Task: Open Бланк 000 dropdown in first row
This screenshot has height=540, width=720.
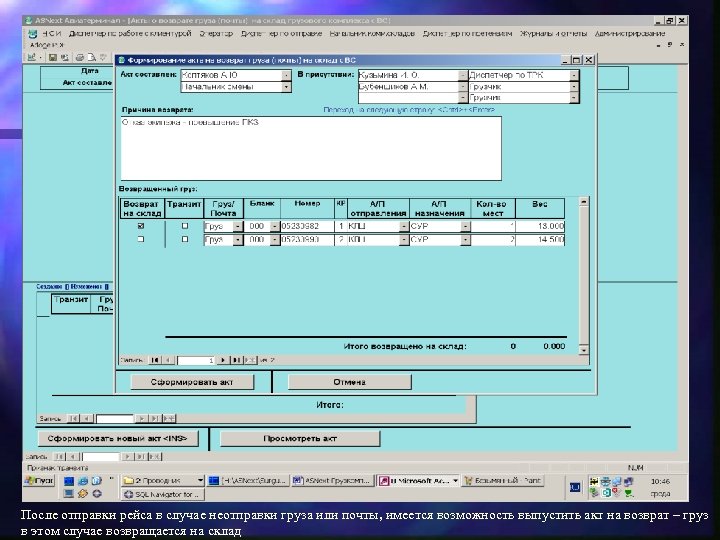Action: (x=275, y=226)
